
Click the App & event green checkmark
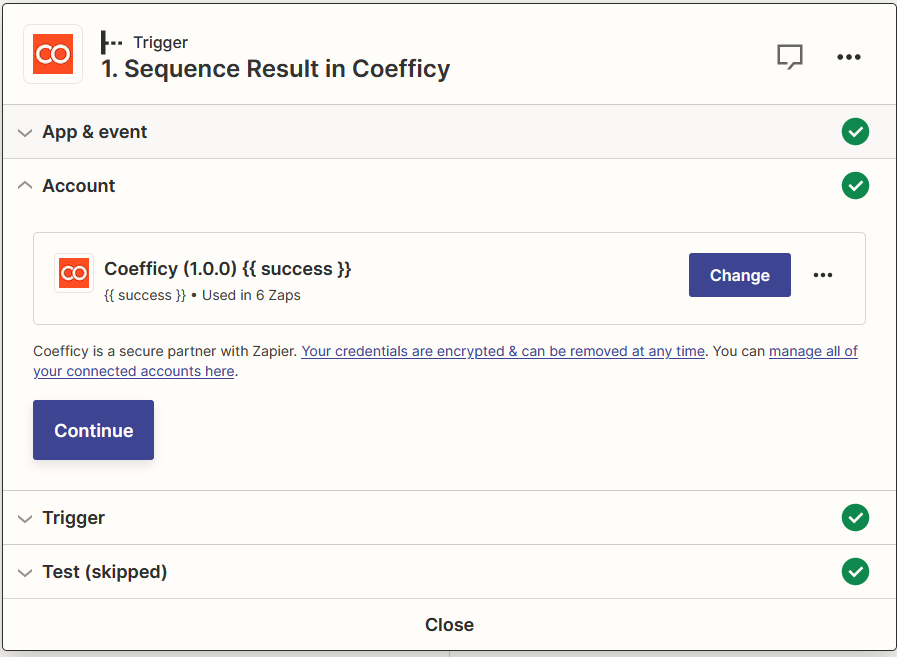tap(855, 132)
